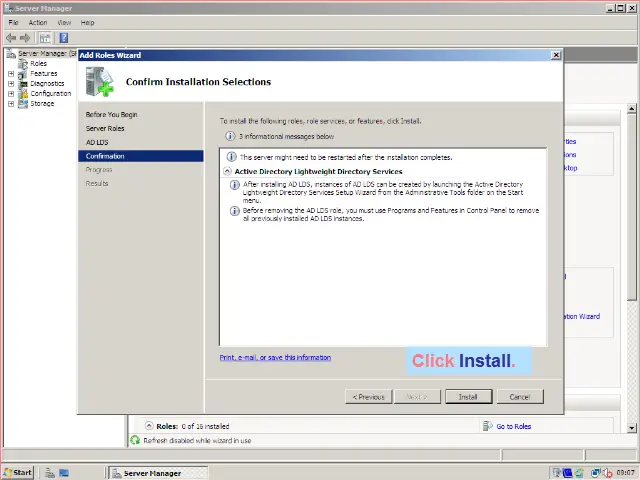
Task: Click the network icon in system tray
Action: [596, 473]
